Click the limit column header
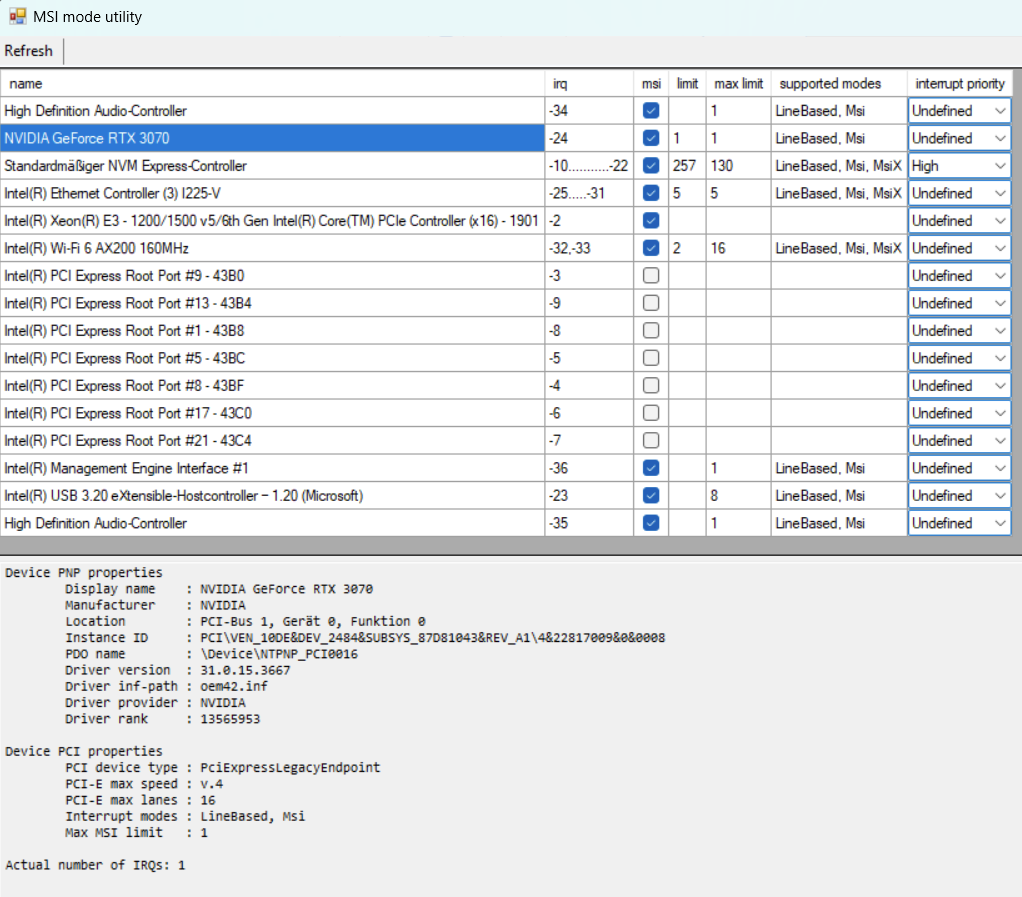Viewport: 1022px width, 897px height. pyautogui.click(x=687, y=83)
